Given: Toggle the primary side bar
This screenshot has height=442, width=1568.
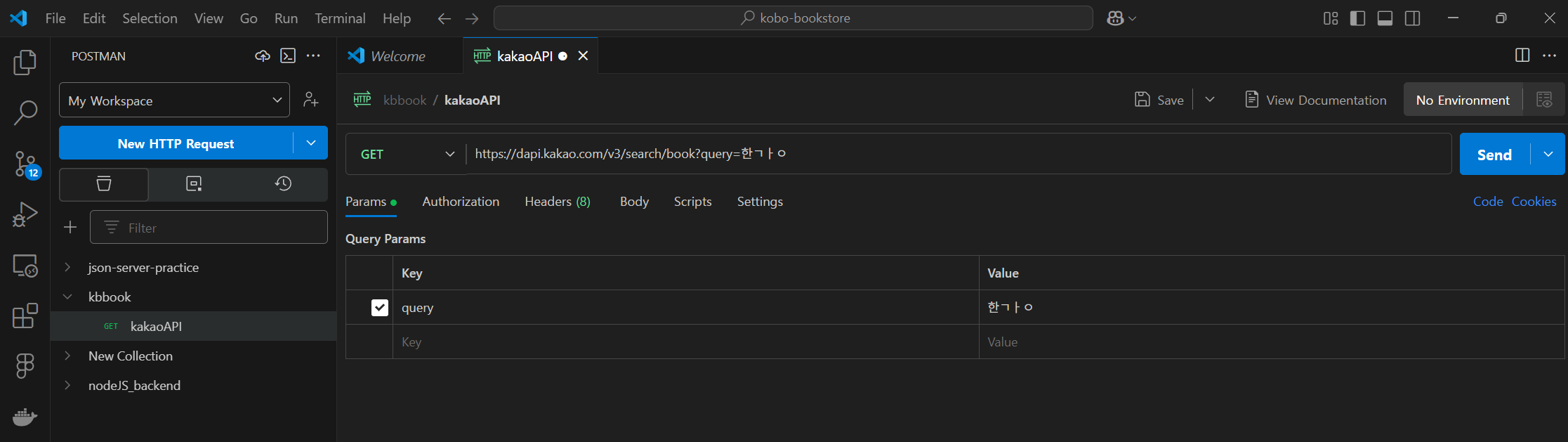Looking at the screenshot, I should point(1357,18).
